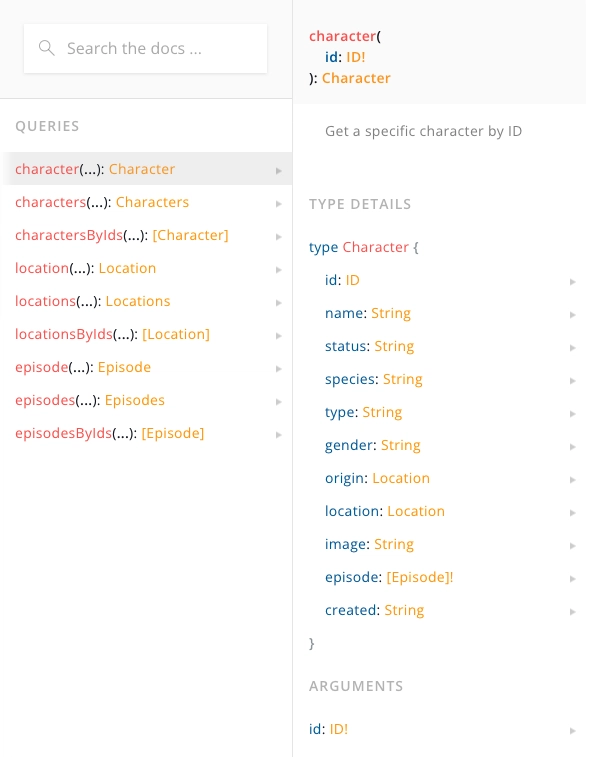
Task: Expand the id: ID field arrow
Action: pos(573,282)
